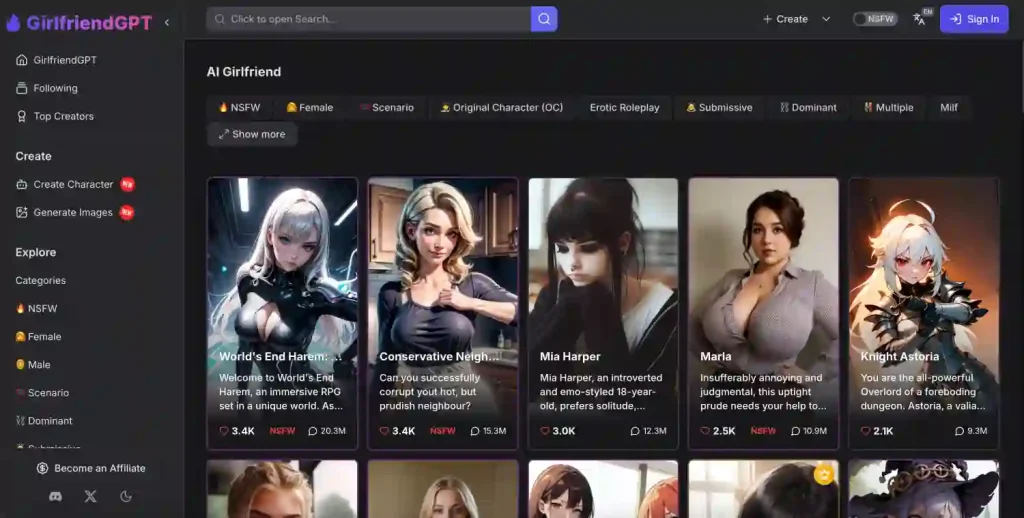Open Generate Images in sidebar
Screen dimensions: 1024x518
click(74, 212)
